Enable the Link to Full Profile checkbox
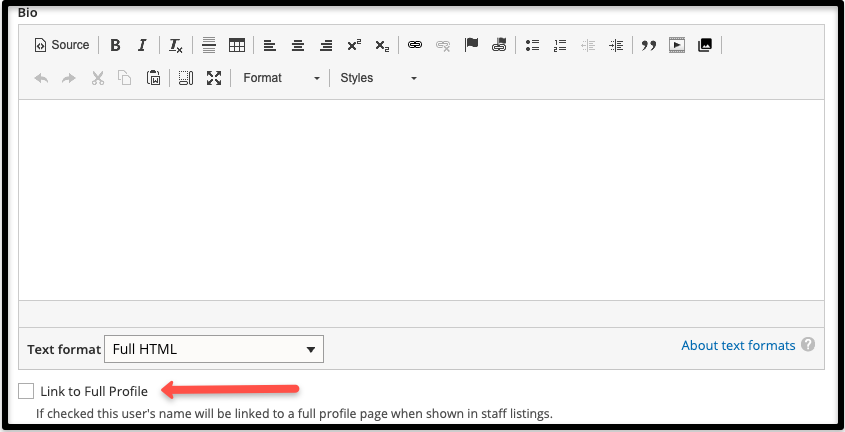 [x=26, y=391]
